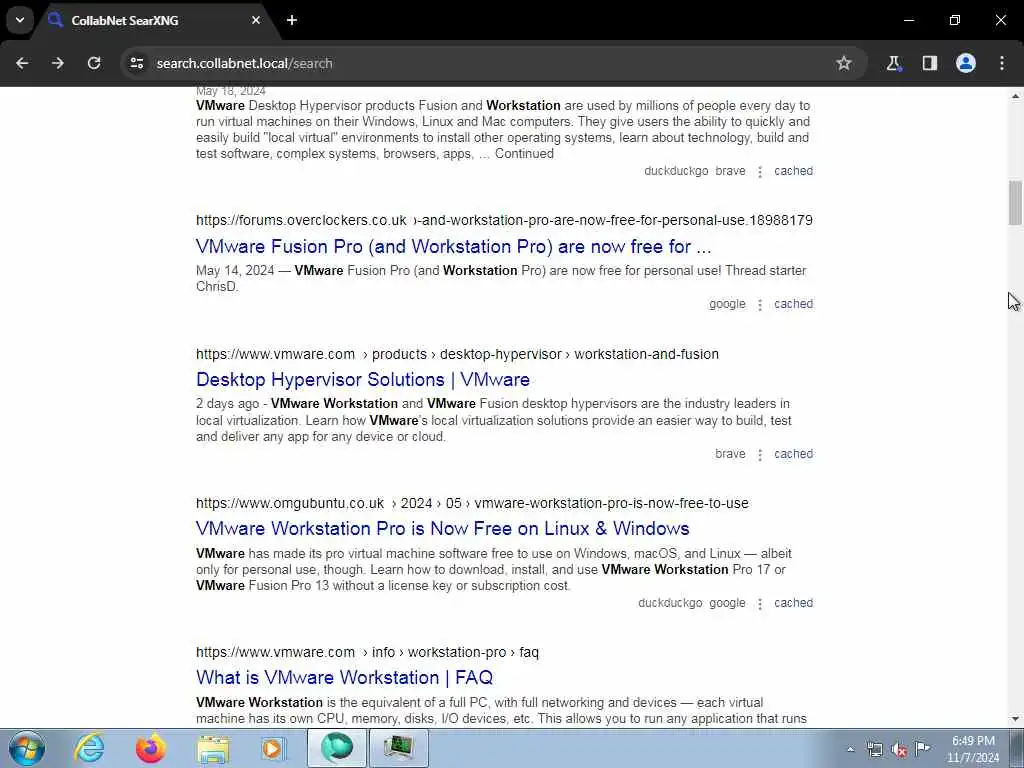Open network status tray icon
This screenshot has width=1024, height=768.
[875, 750]
